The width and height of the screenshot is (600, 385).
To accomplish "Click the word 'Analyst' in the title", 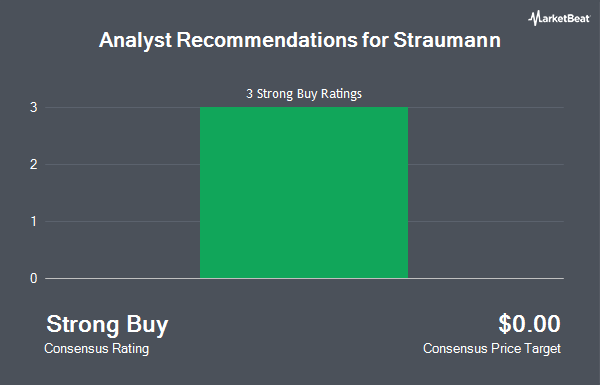I will [135, 41].
